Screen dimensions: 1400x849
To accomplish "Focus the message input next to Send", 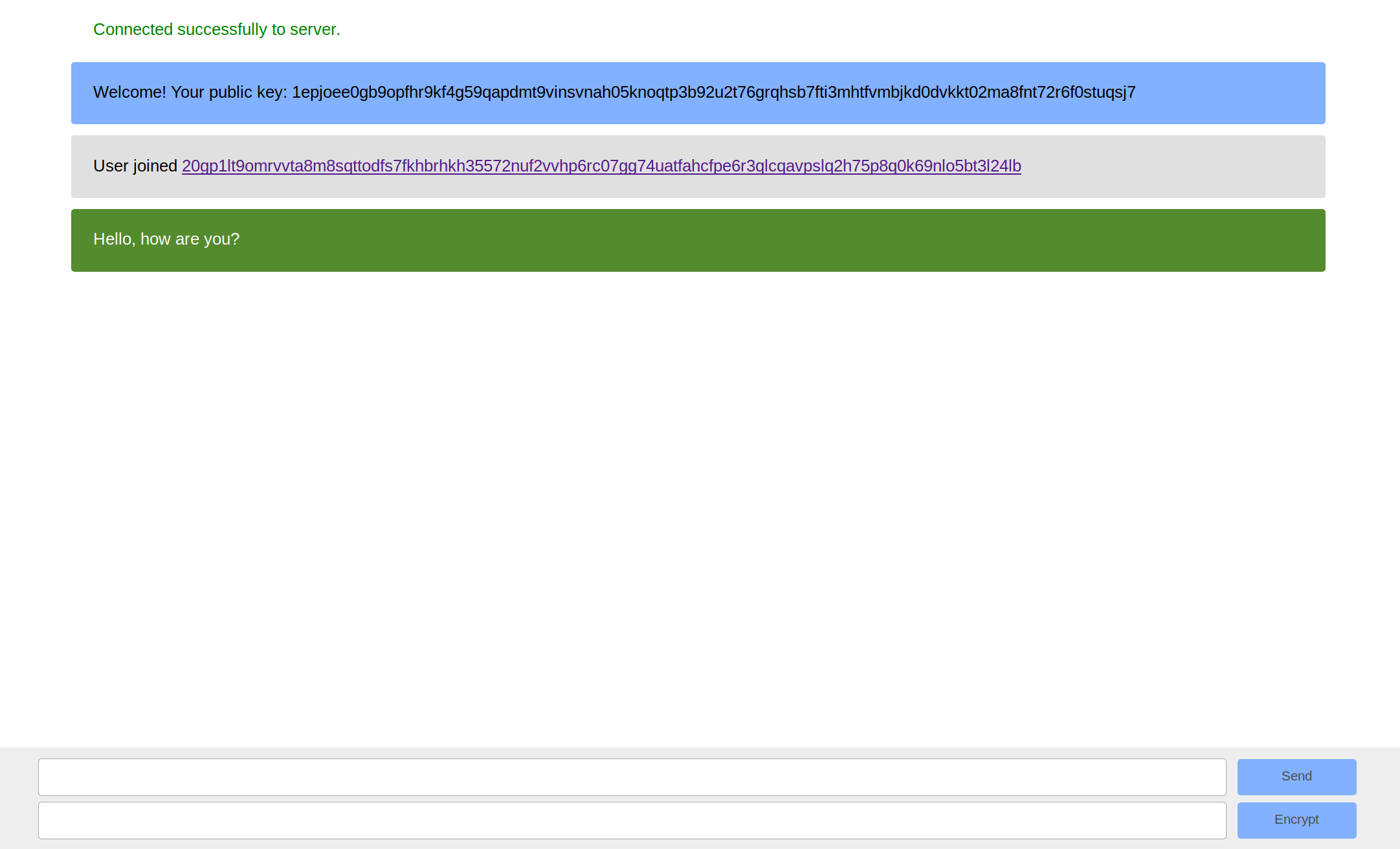I will (x=632, y=777).
